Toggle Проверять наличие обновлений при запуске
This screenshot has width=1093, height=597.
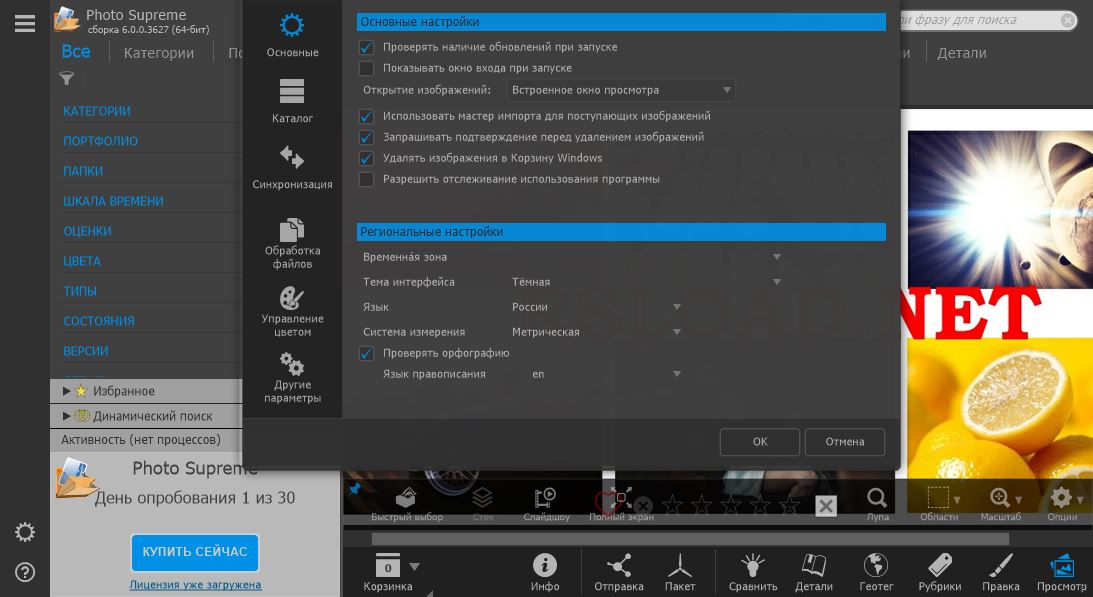click(x=366, y=47)
